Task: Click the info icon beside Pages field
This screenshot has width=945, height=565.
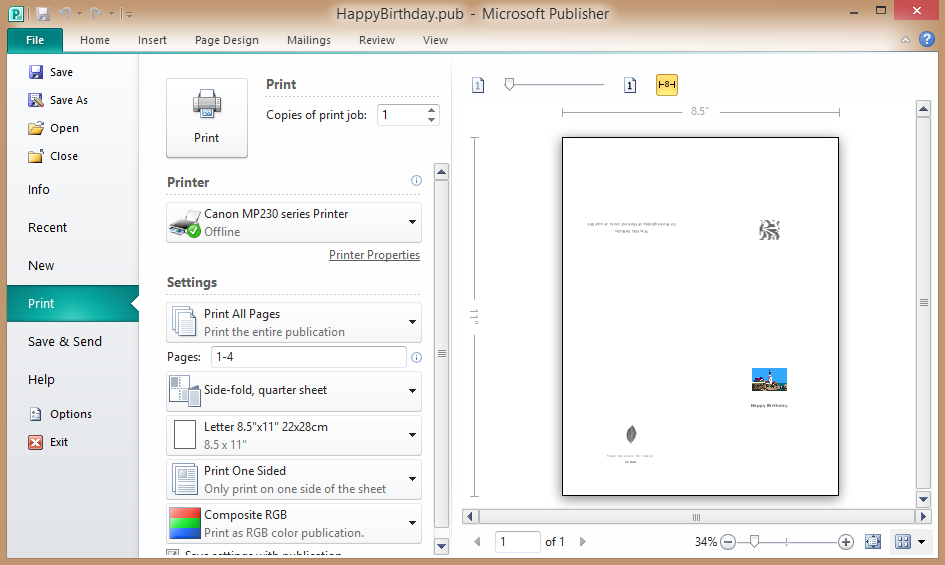Action: pos(416,358)
